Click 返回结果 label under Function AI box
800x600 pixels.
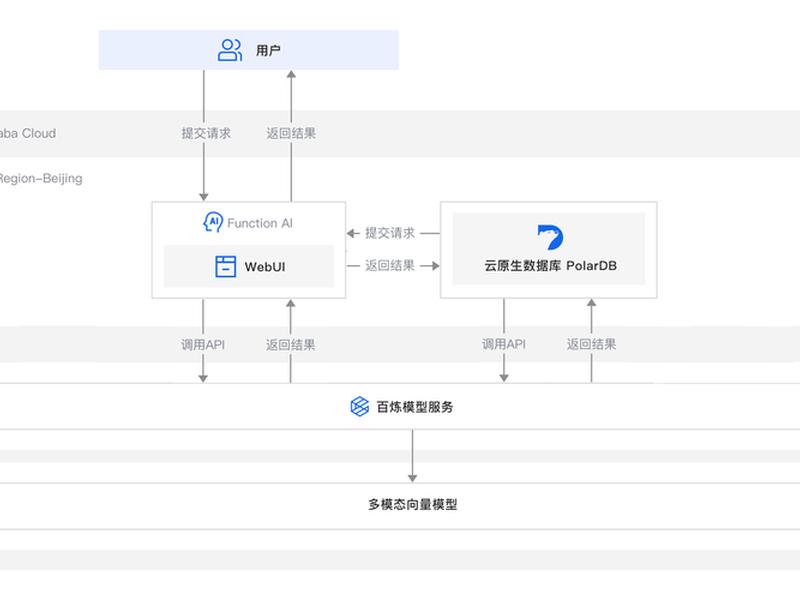click(290, 344)
